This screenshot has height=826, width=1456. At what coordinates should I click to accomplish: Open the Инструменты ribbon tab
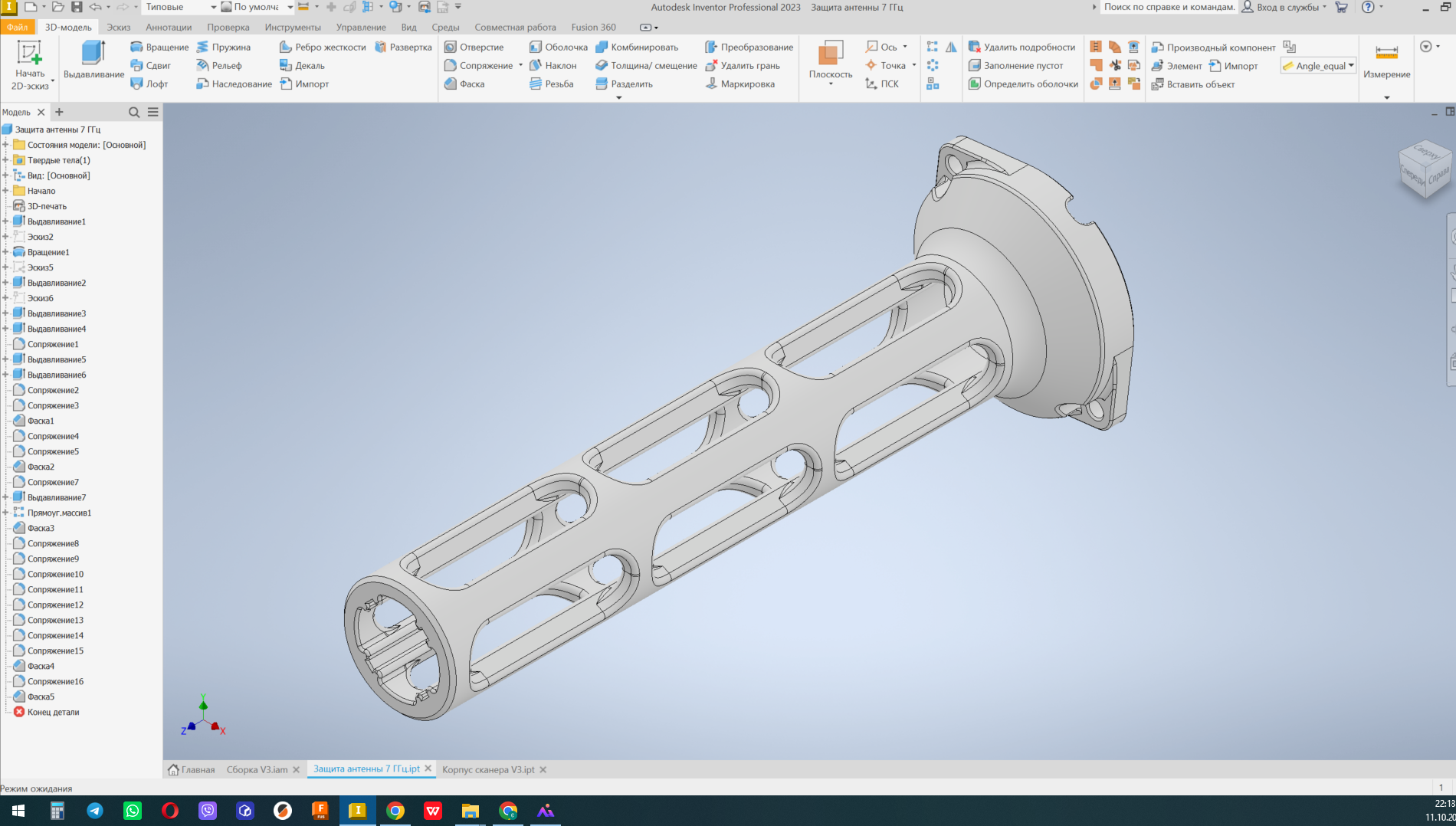[x=293, y=27]
